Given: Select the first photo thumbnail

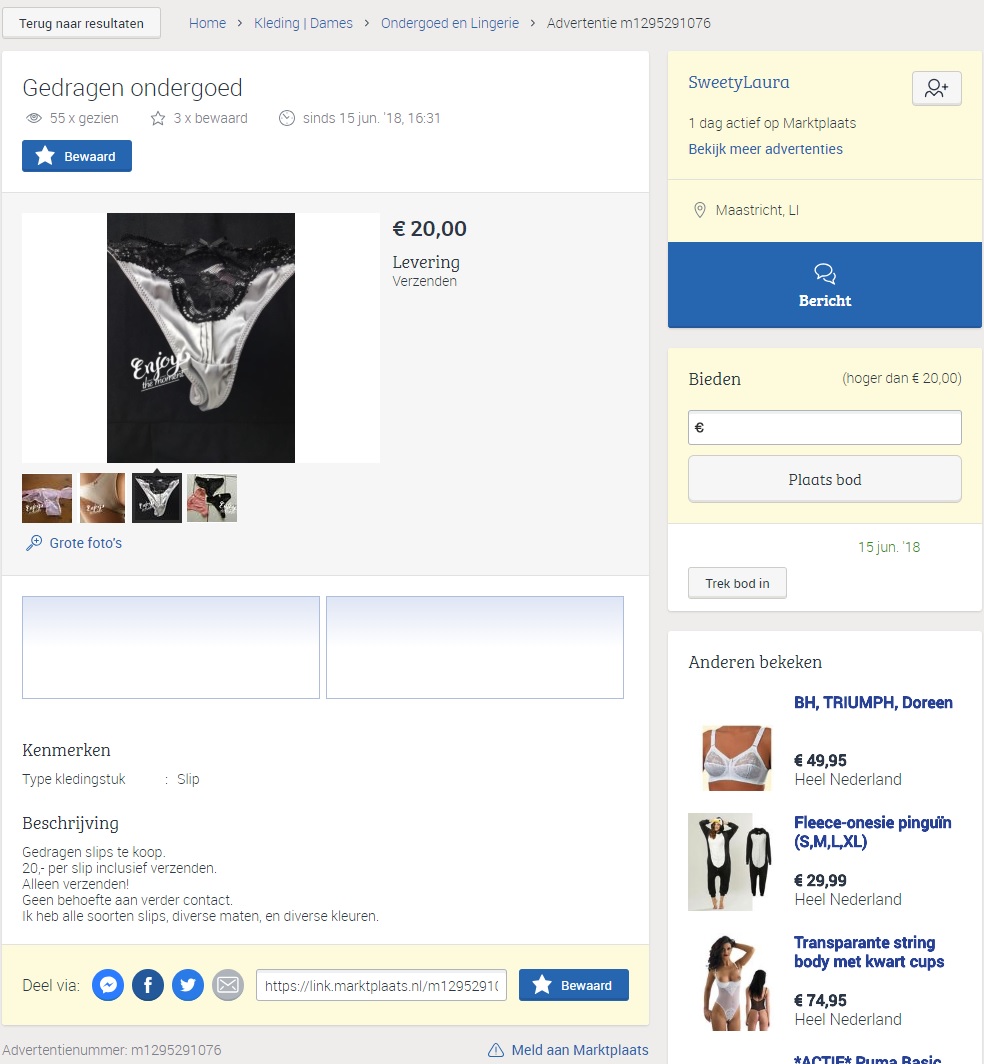Looking at the screenshot, I should (47, 498).
